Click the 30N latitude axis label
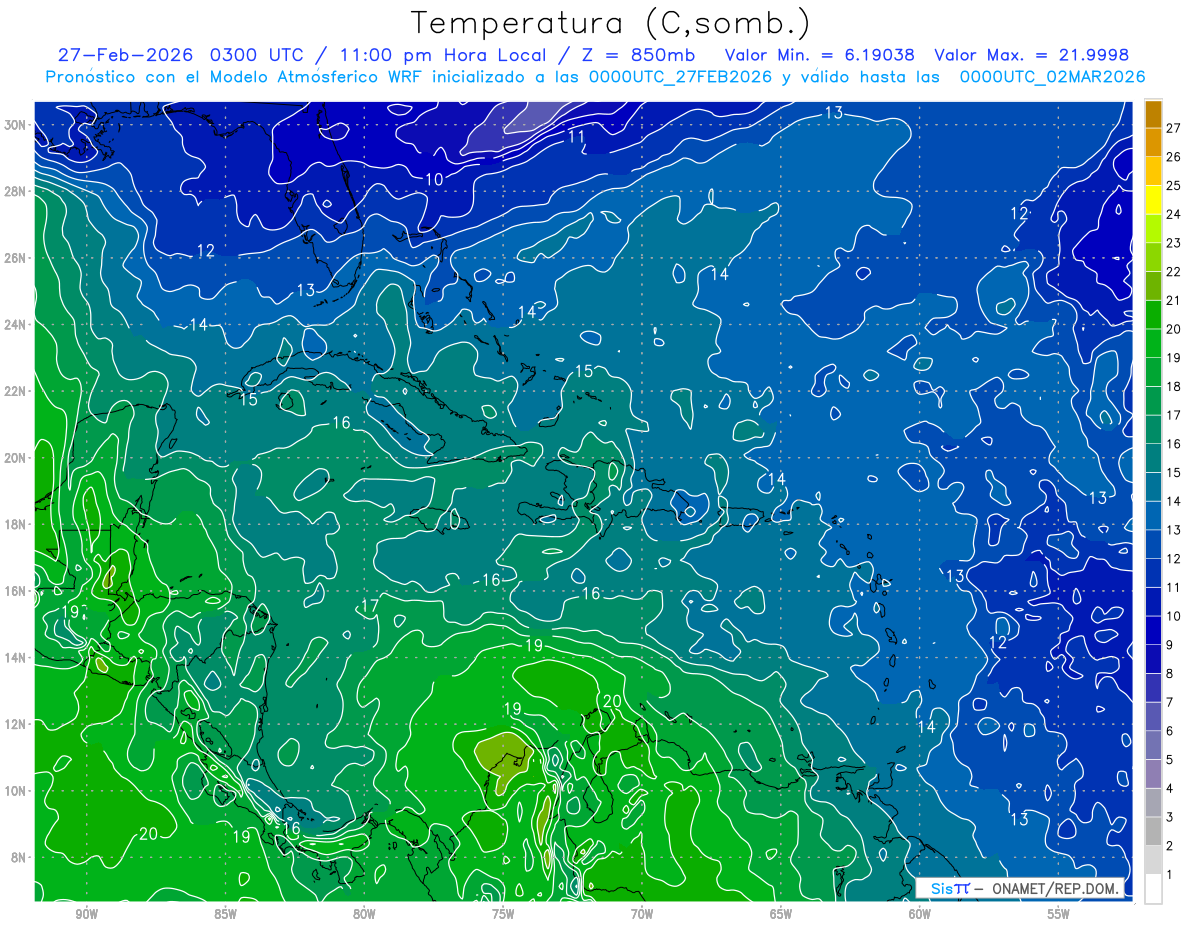The height and width of the screenshot is (927, 1200). point(17,124)
